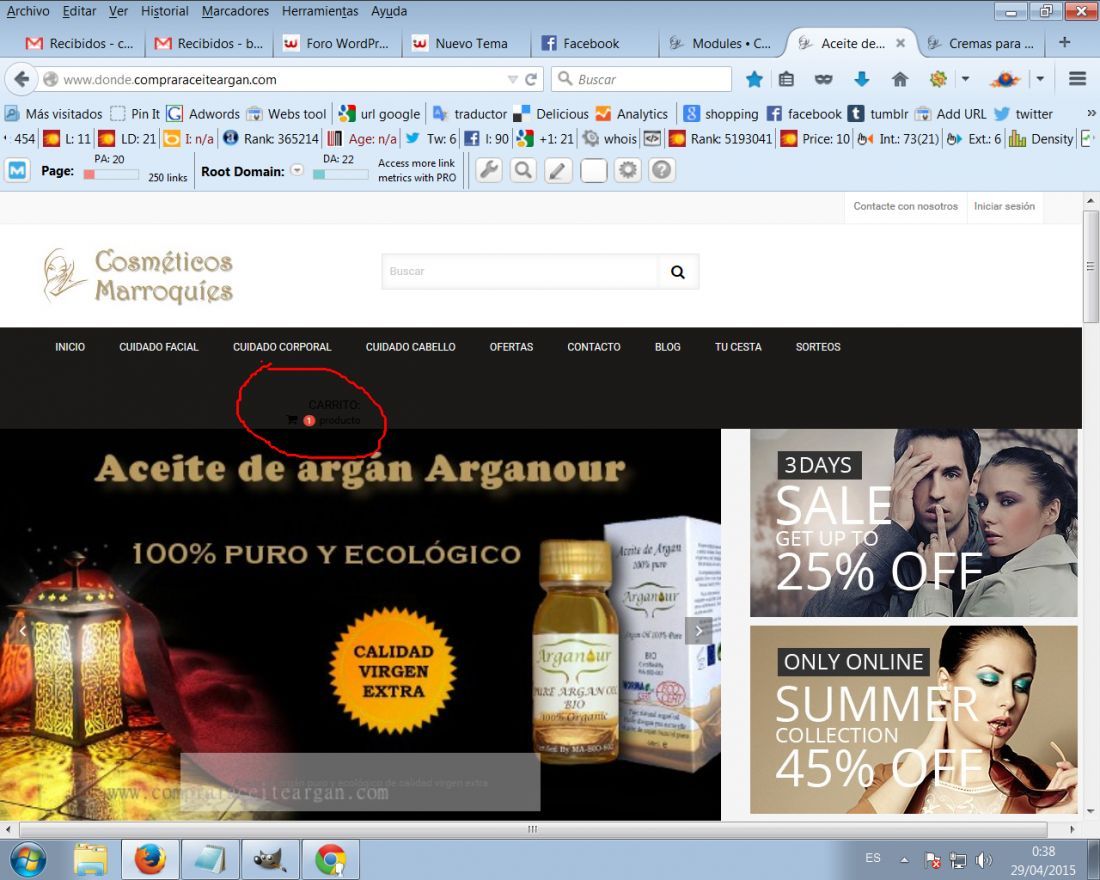Show hidden system tray icons arrow

point(904,860)
